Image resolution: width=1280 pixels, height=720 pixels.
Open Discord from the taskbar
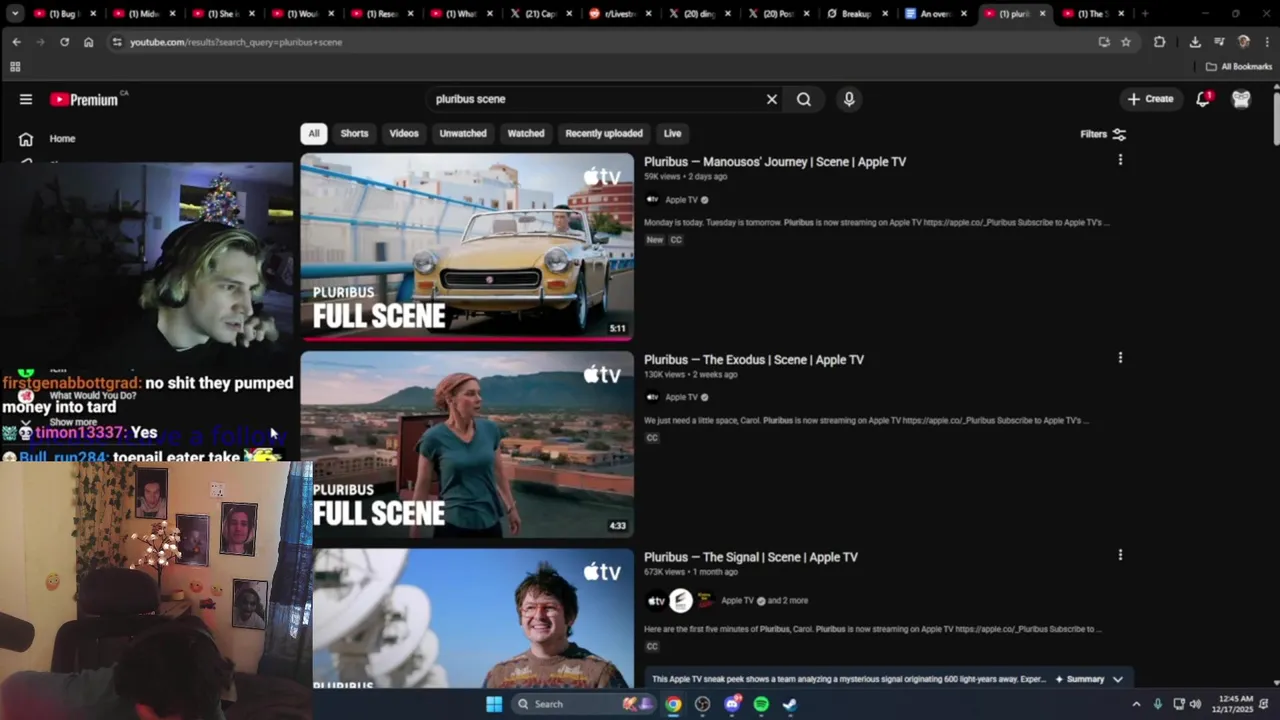pyautogui.click(x=732, y=704)
